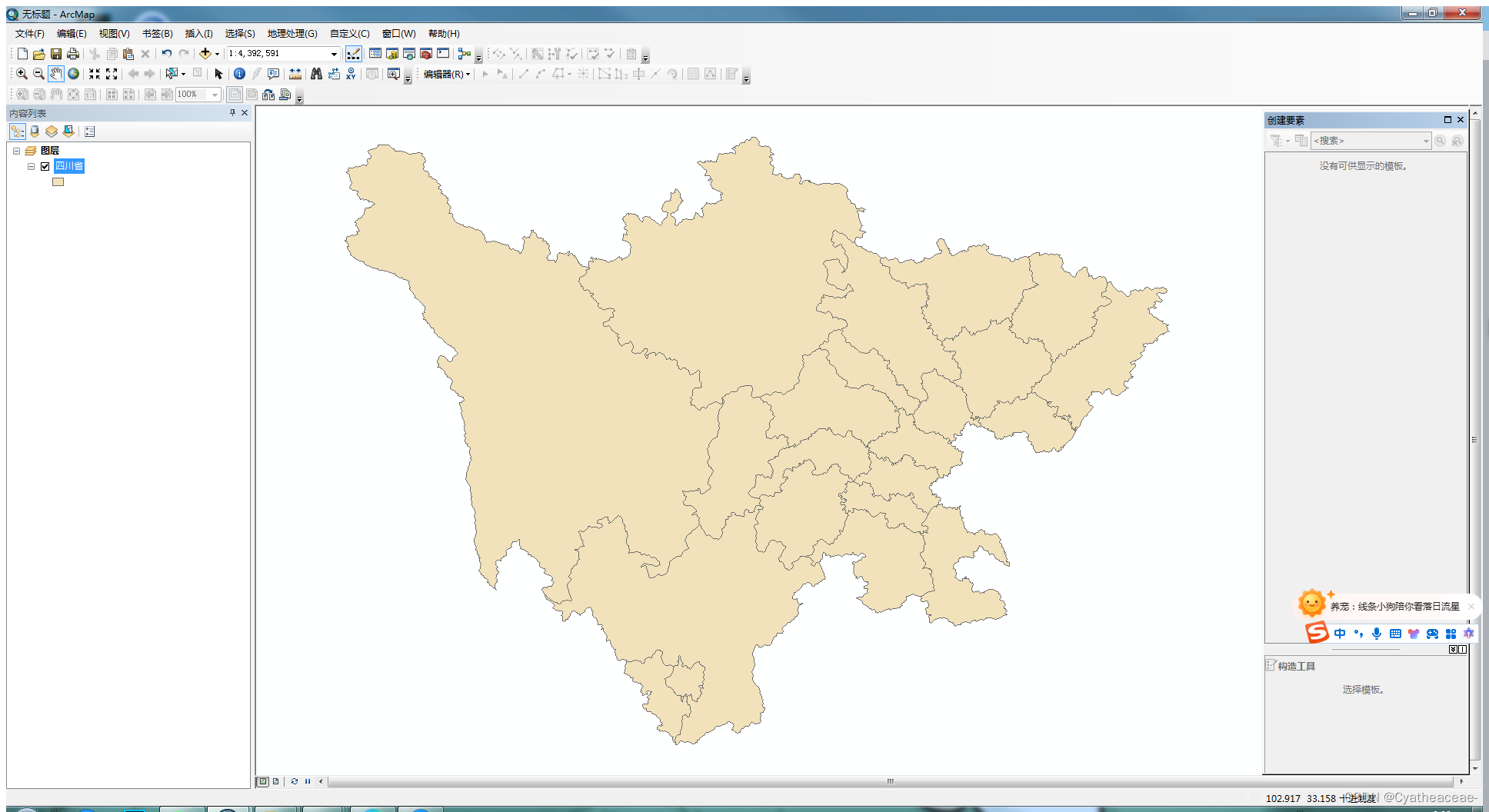1489x812 pixels.
Task: Open the Editor Toolbar toggle
Action: (354, 54)
